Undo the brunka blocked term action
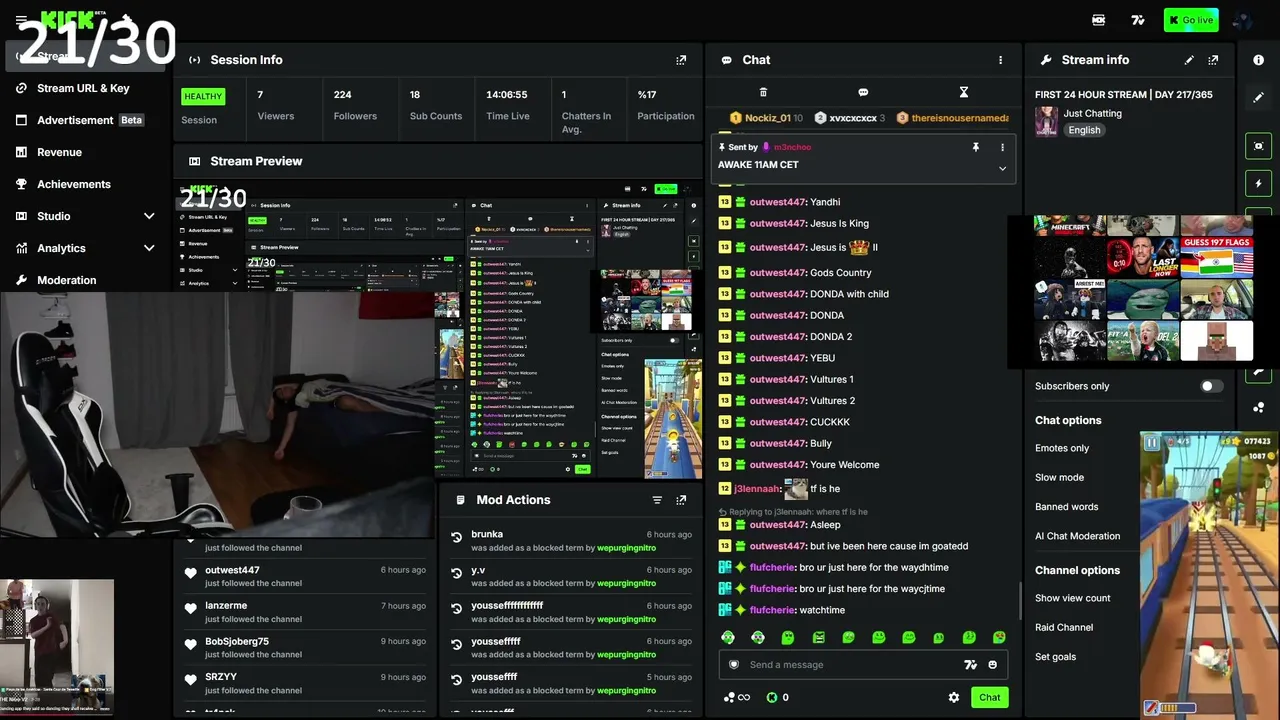The width and height of the screenshot is (1280, 720). 457,537
